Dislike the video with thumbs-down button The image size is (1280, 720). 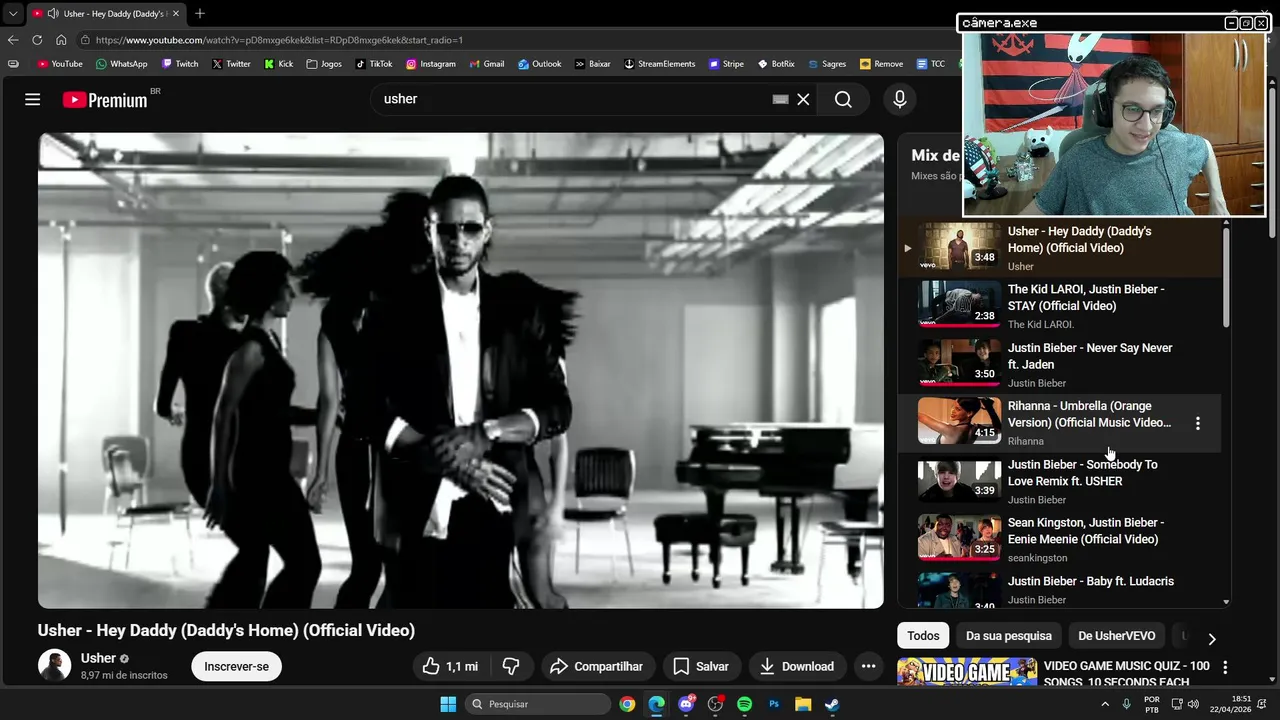511,666
